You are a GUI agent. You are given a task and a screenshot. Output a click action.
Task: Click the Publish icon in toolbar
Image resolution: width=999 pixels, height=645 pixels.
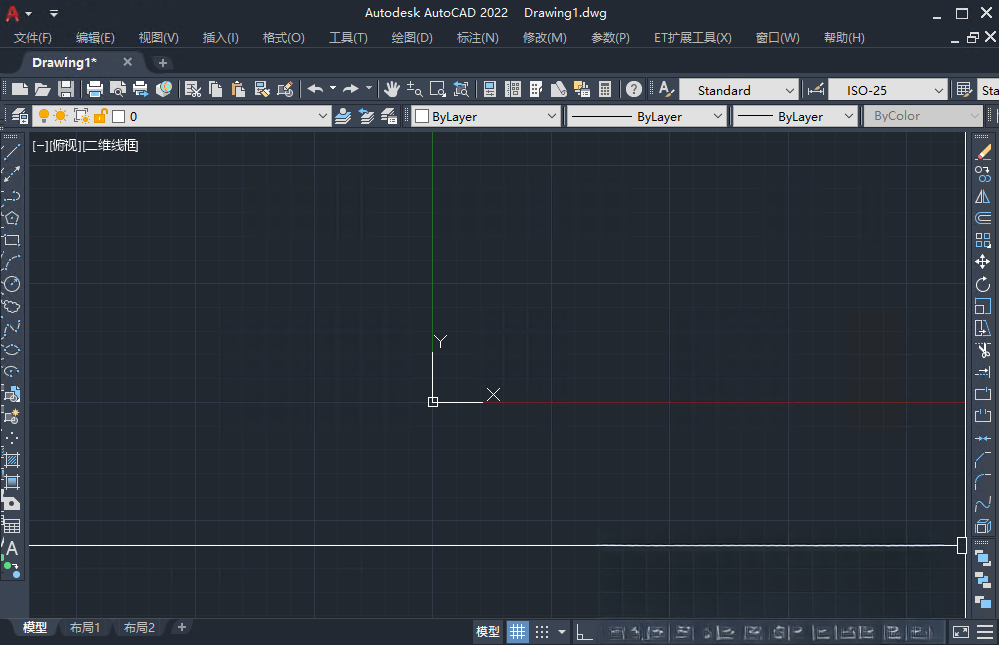141,89
